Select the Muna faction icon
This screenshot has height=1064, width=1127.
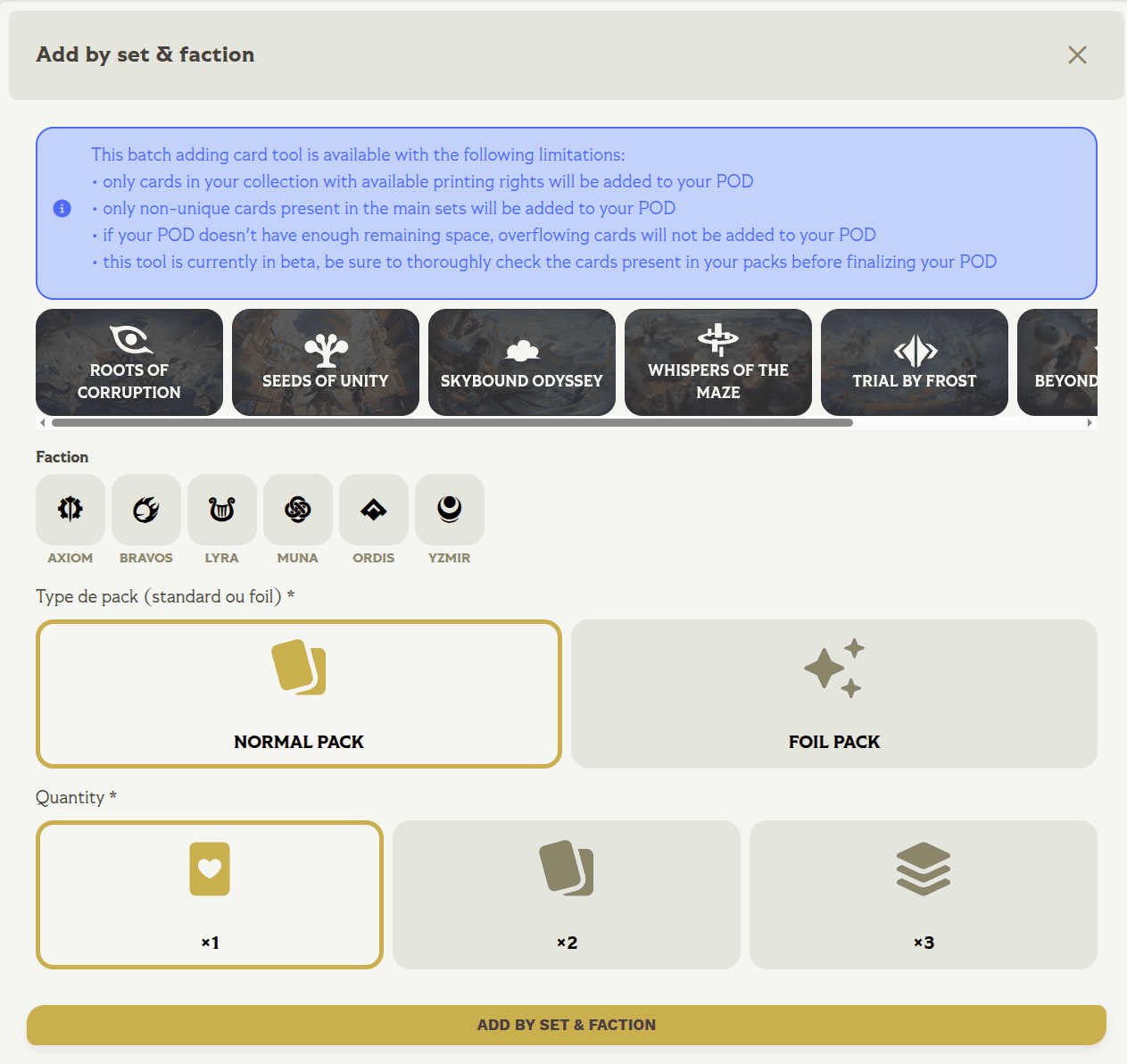(298, 509)
